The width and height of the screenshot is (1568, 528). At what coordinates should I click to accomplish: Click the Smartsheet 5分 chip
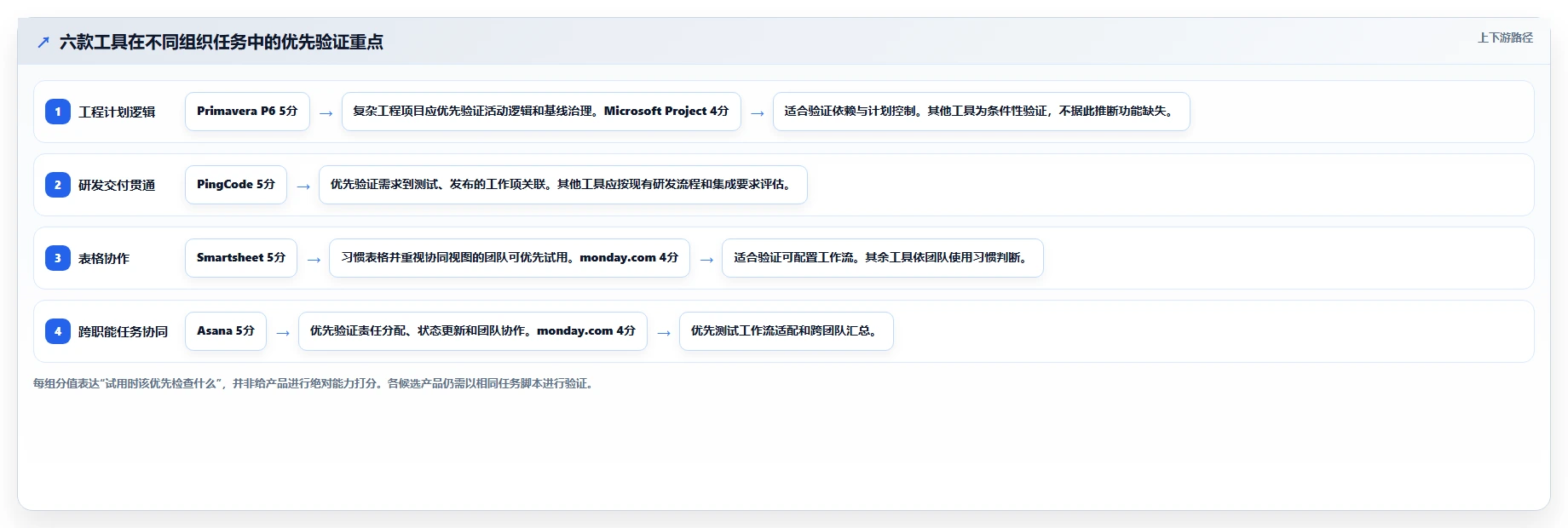click(241, 258)
